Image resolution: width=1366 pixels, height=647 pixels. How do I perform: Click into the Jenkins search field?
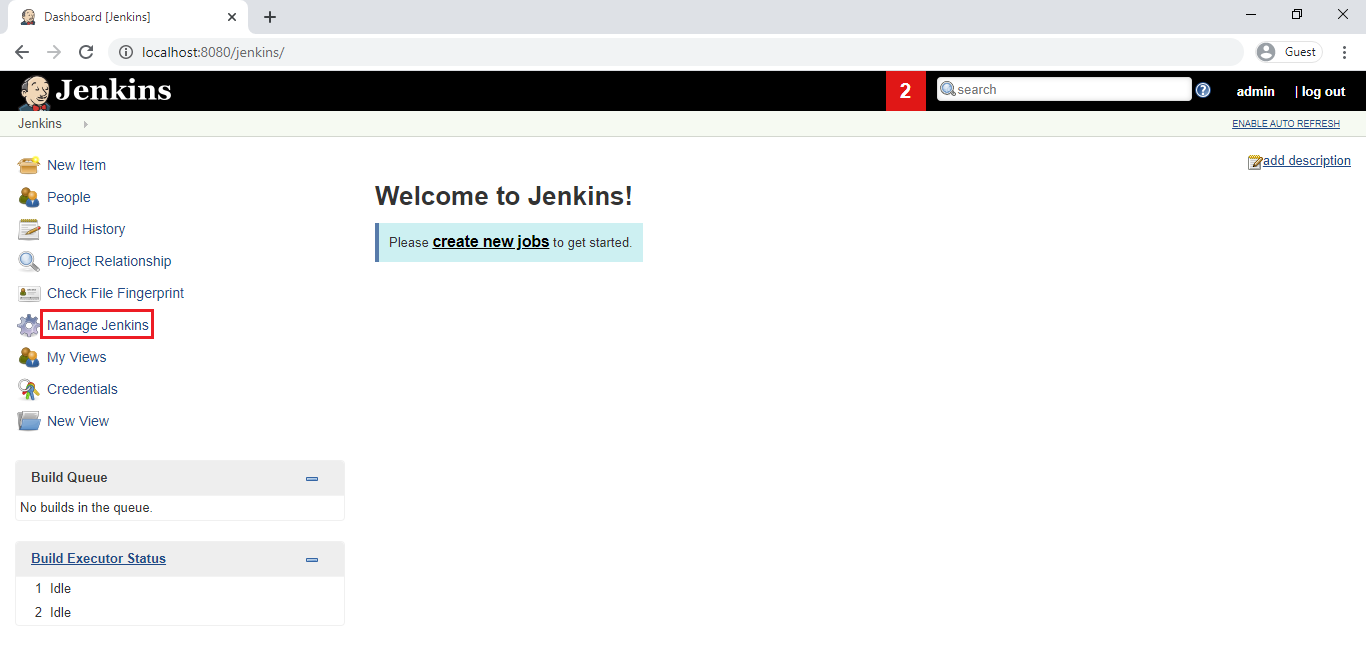pyautogui.click(x=1064, y=89)
